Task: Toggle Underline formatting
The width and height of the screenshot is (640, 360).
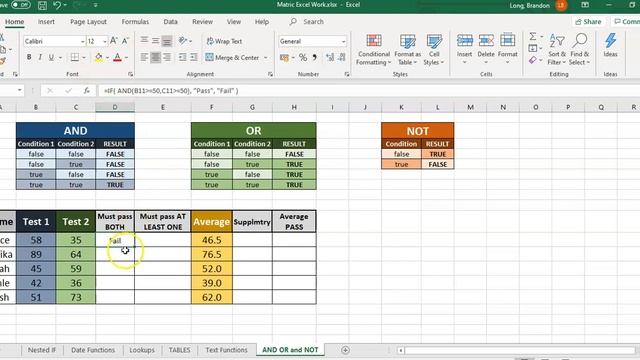Action: click(x=51, y=58)
